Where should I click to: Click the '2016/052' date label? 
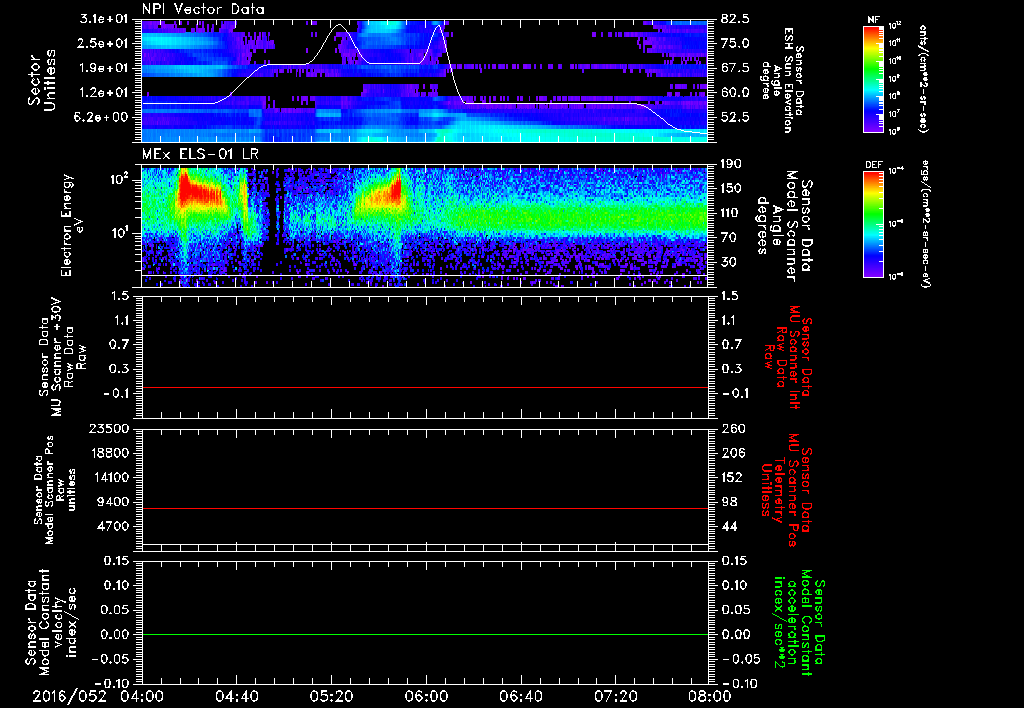[70, 696]
